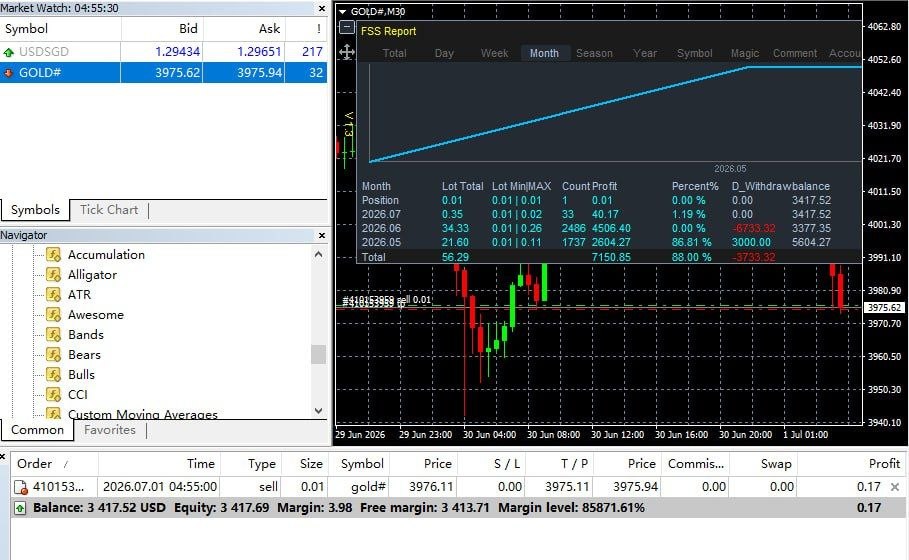909x560 pixels.
Task: Sort trades by Order column
Action: pos(54,464)
